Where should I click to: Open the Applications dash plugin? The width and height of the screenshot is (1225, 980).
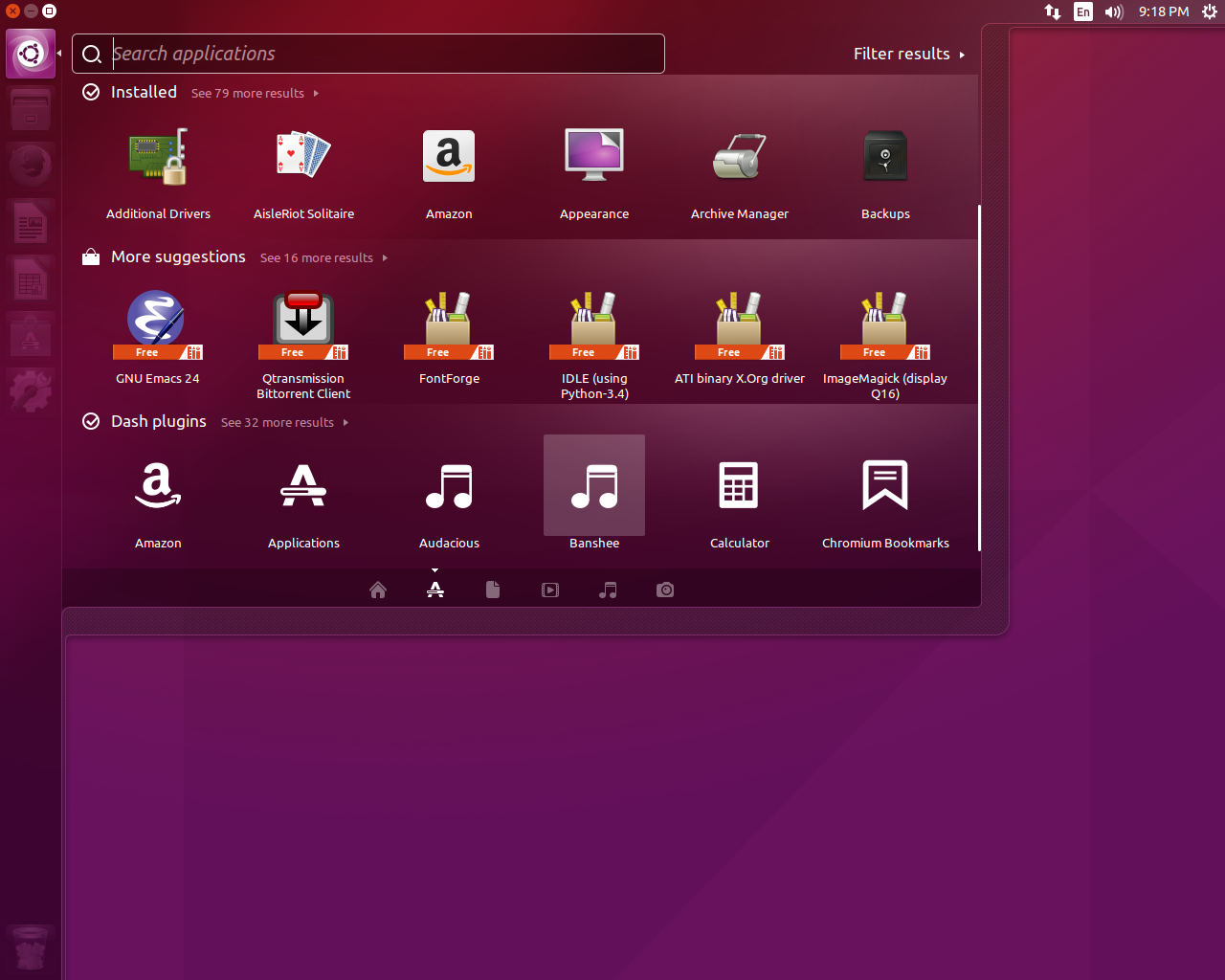point(303,503)
